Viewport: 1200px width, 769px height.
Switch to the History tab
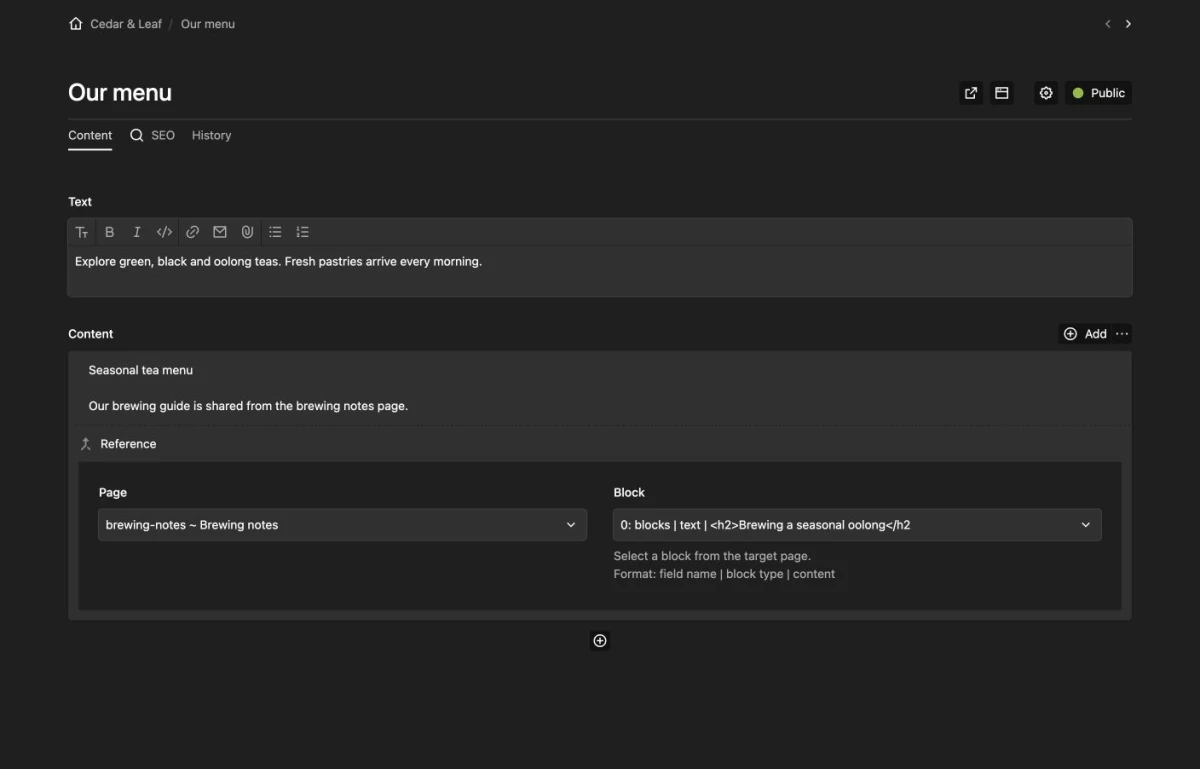coord(211,135)
